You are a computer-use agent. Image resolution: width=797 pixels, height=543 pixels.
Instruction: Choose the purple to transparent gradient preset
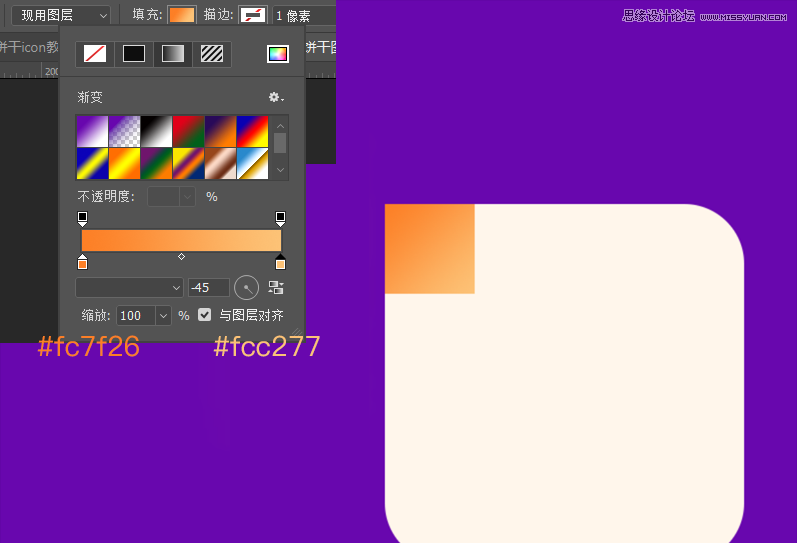click(x=124, y=131)
